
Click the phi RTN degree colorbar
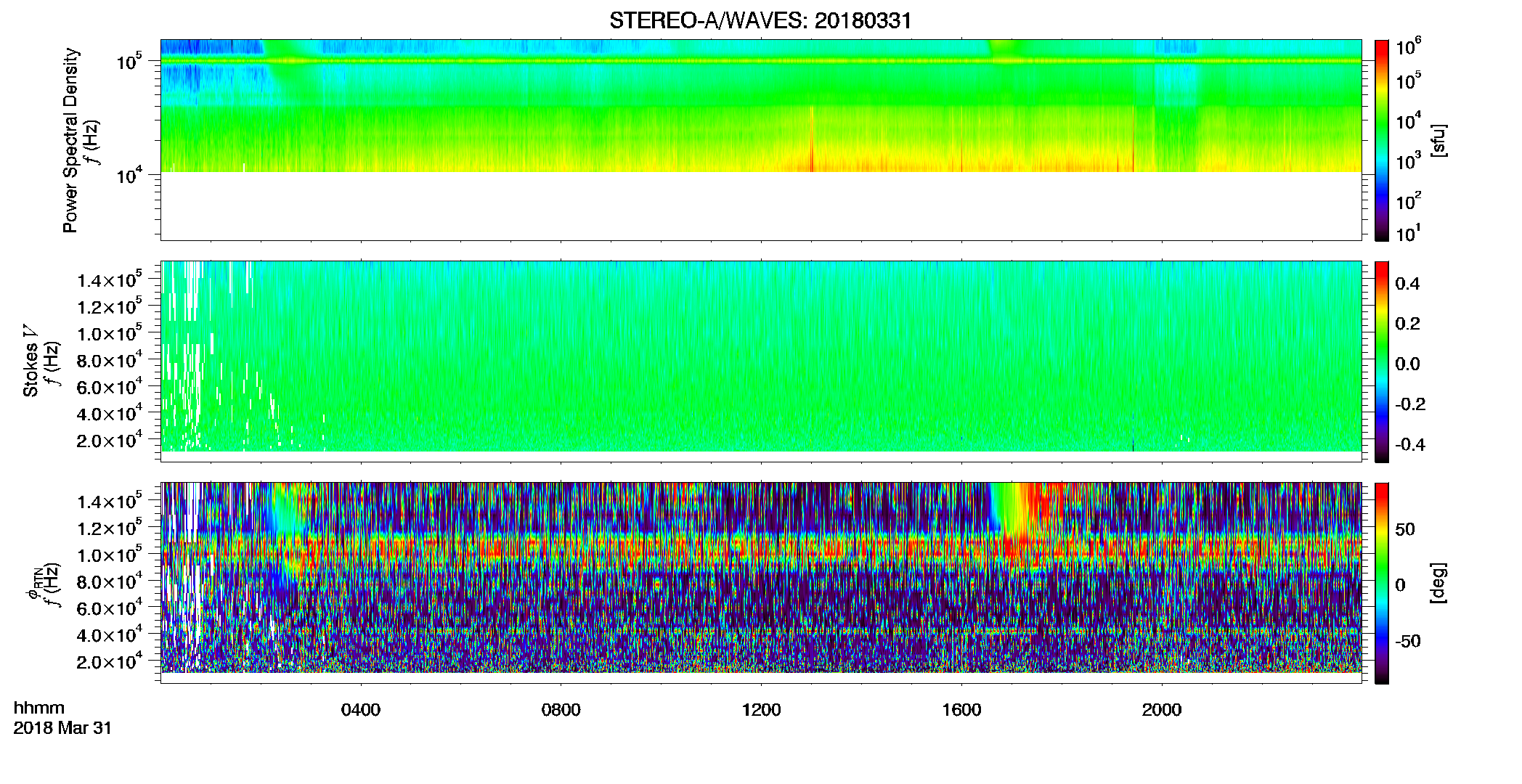[x=1382, y=583]
